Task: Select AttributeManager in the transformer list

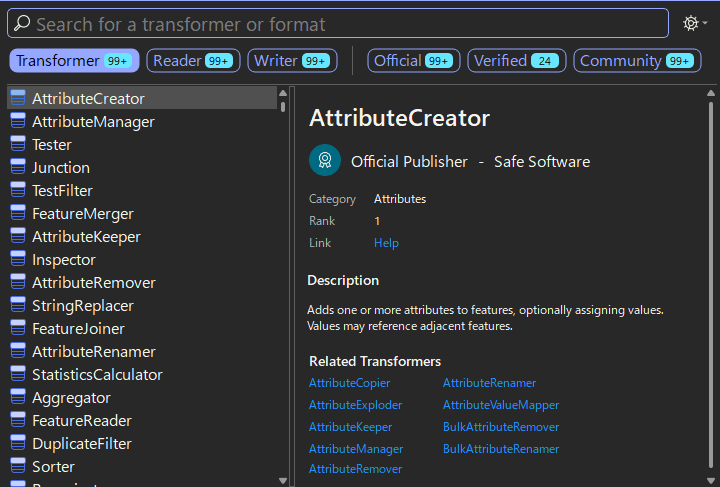Action: [x=142, y=121]
